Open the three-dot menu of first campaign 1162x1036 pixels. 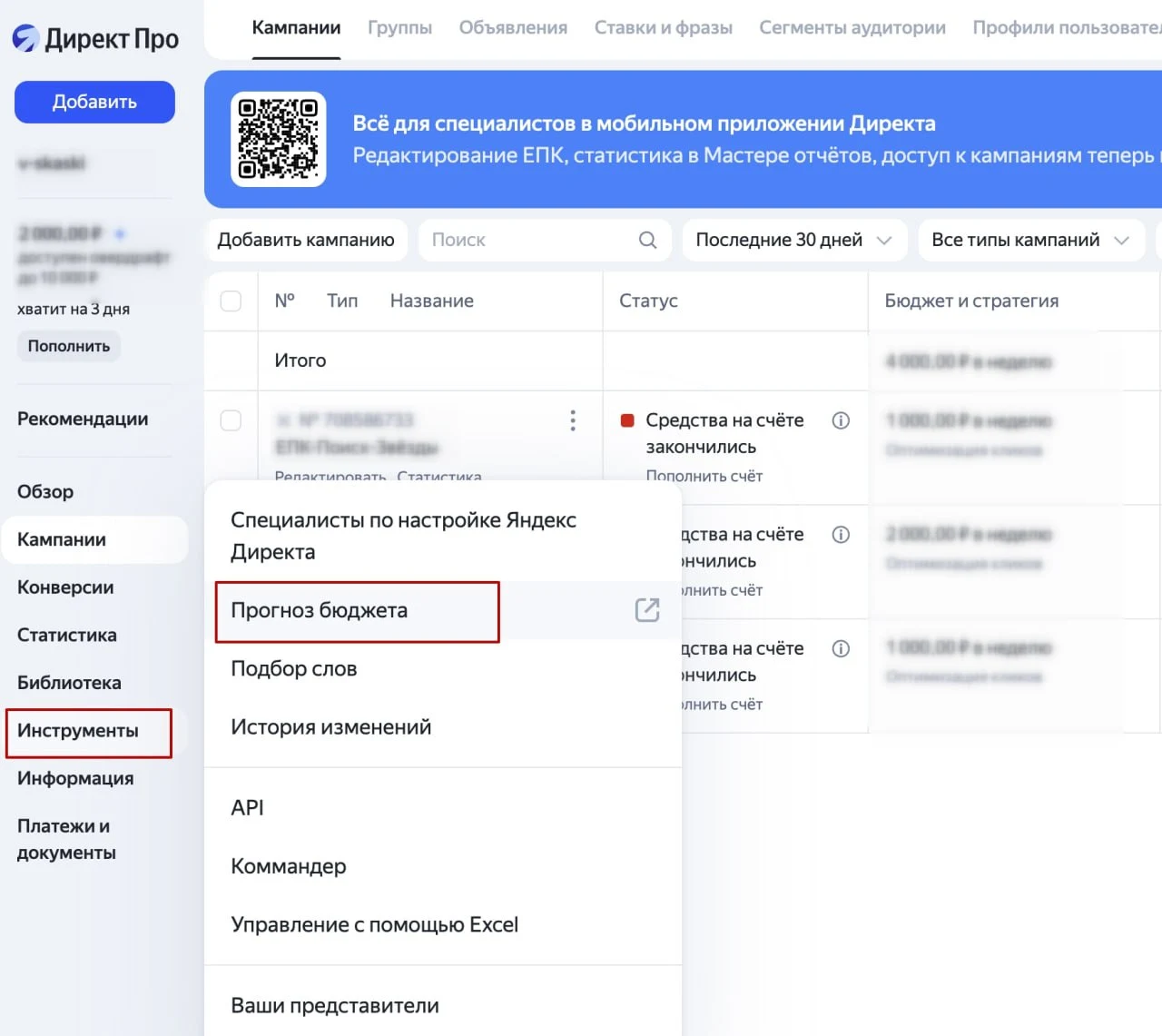pyautogui.click(x=572, y=420)
